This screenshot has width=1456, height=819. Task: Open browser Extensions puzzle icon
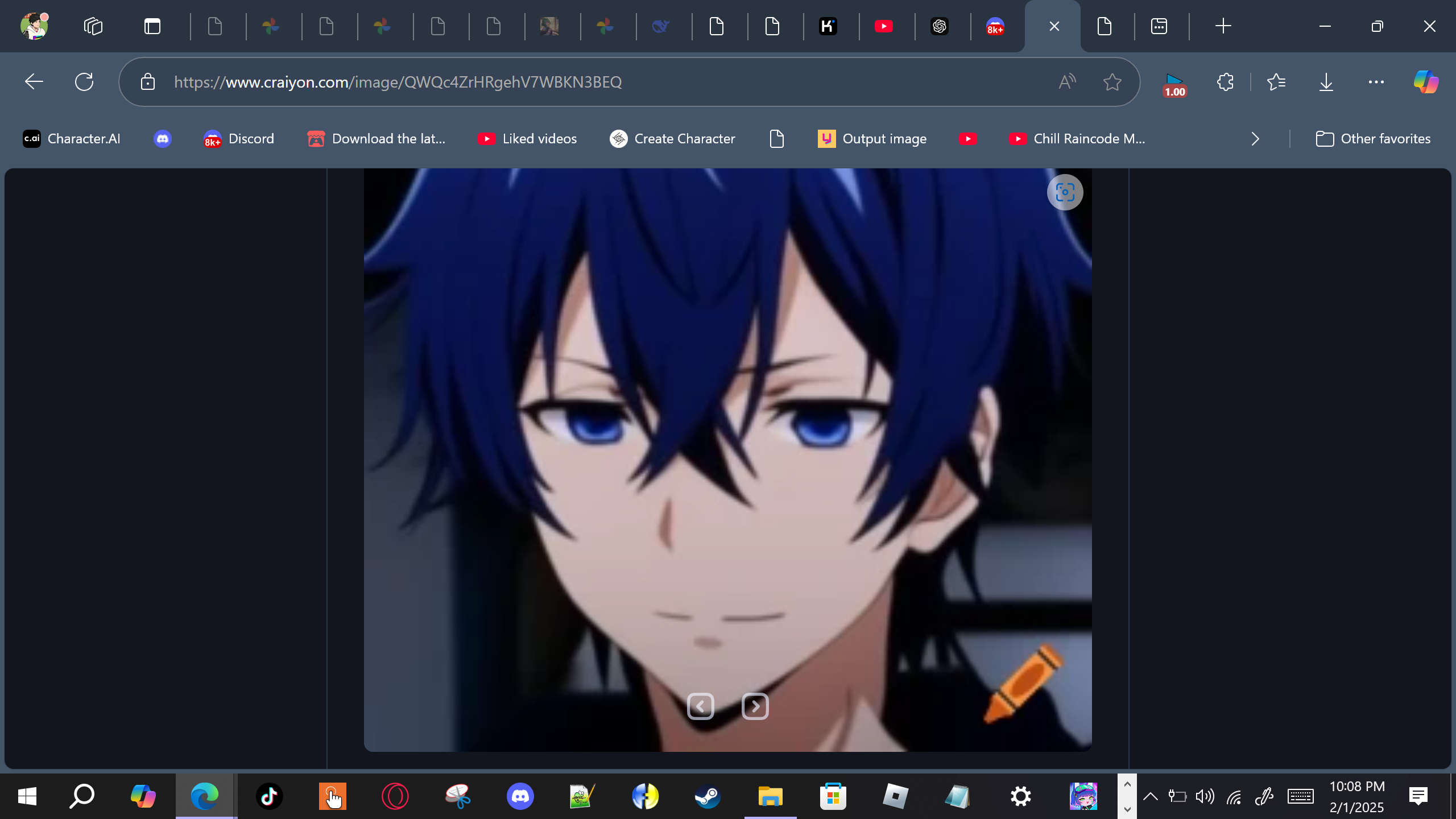click(x=1225, y=82)
